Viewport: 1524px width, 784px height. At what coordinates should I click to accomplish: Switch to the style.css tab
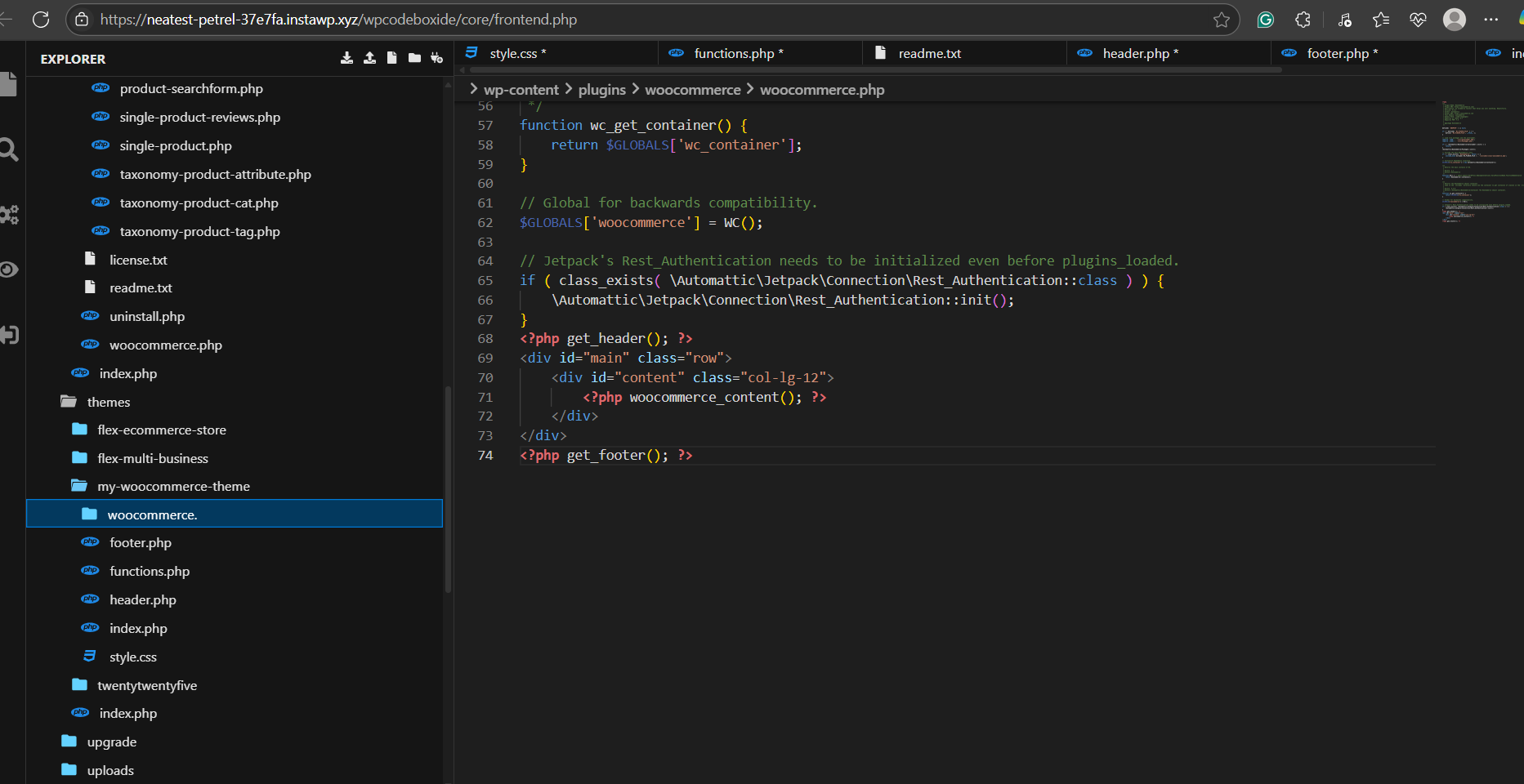tap(556, 53)
